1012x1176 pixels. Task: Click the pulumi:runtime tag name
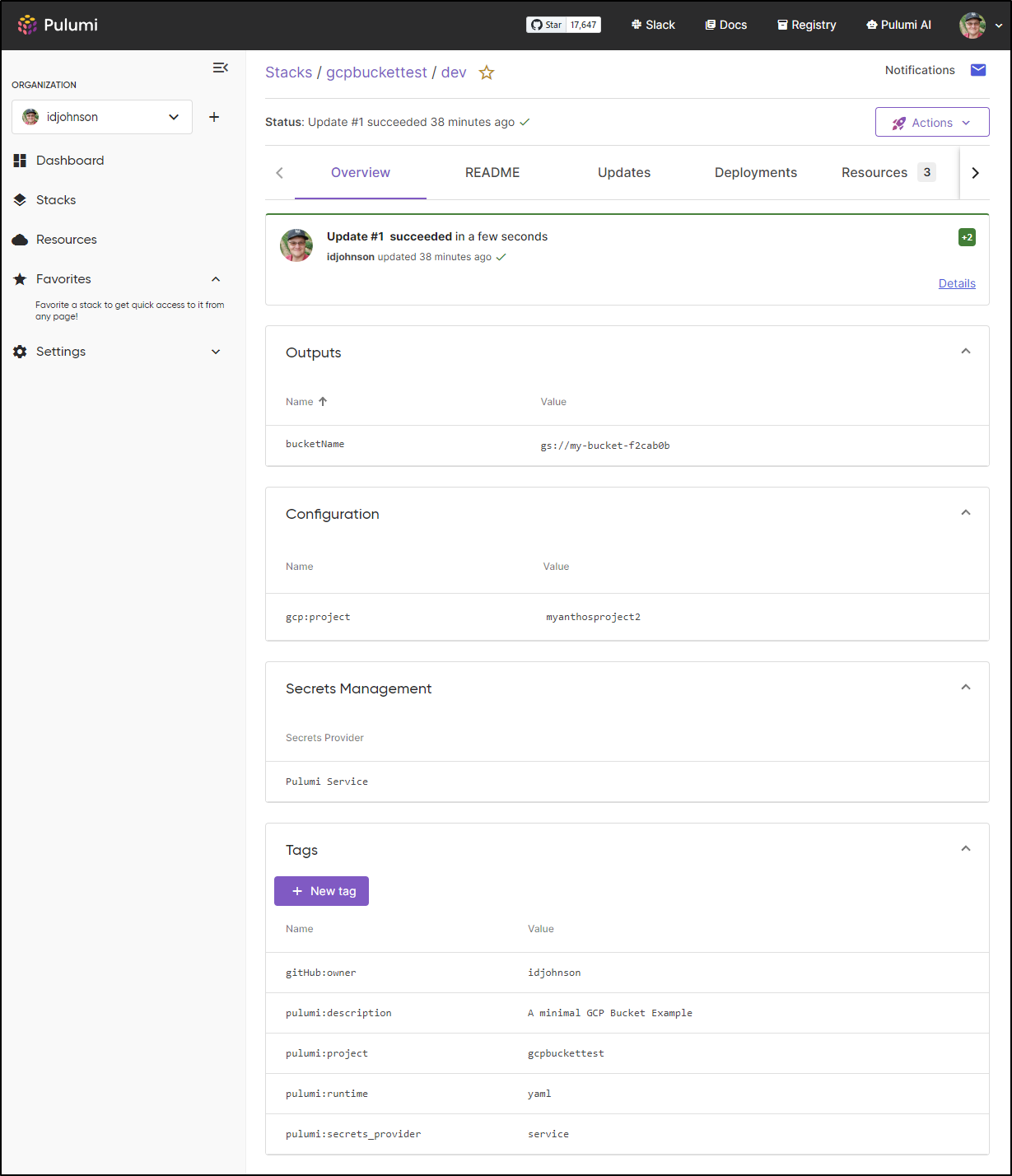tap(327, 1094)
